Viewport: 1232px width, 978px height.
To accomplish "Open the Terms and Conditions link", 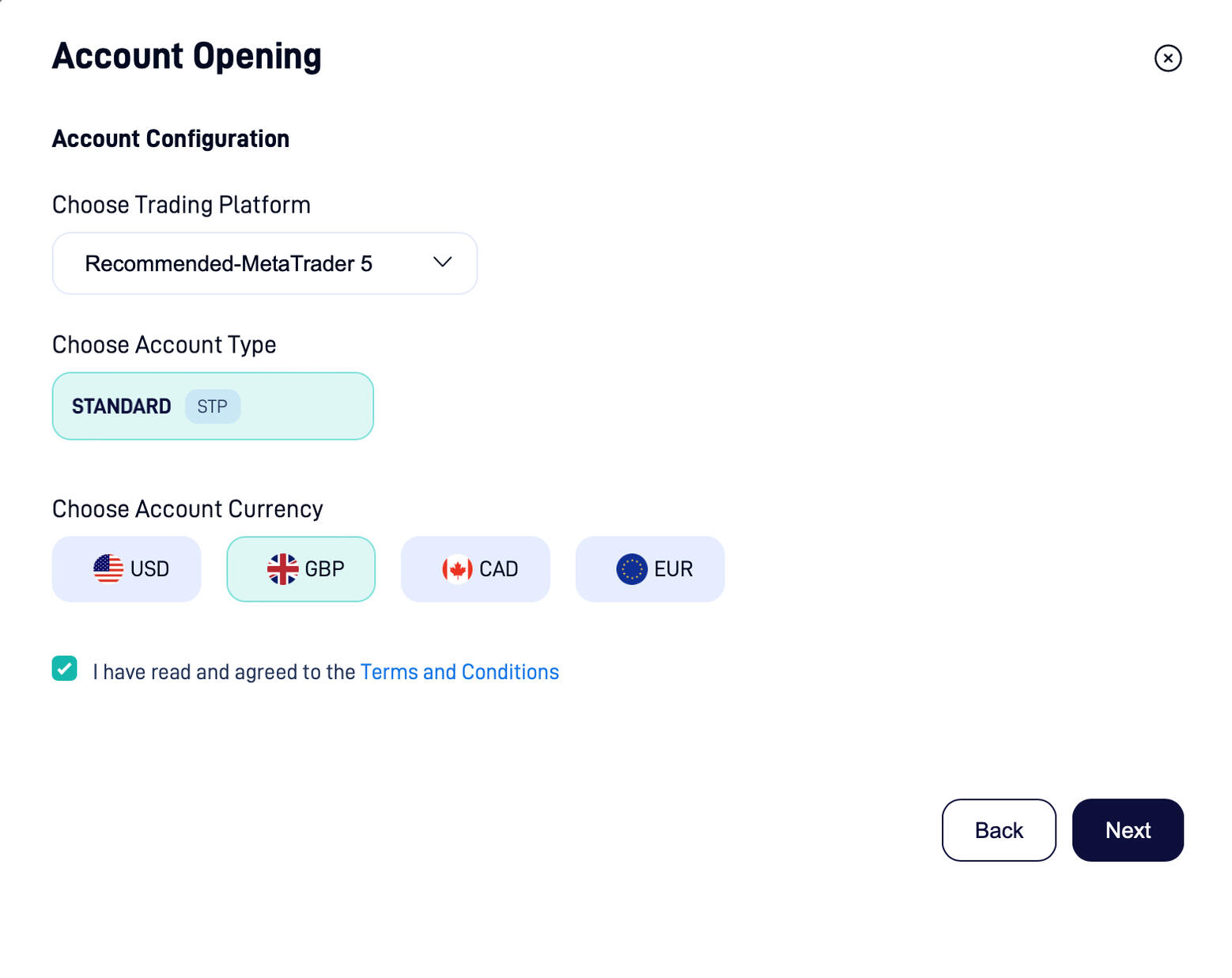I will 459,672.
